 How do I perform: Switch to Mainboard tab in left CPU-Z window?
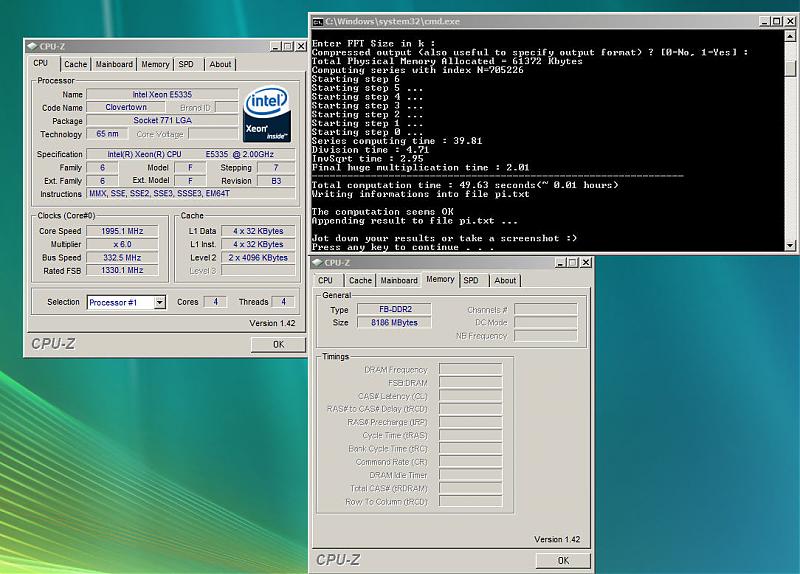114,64
